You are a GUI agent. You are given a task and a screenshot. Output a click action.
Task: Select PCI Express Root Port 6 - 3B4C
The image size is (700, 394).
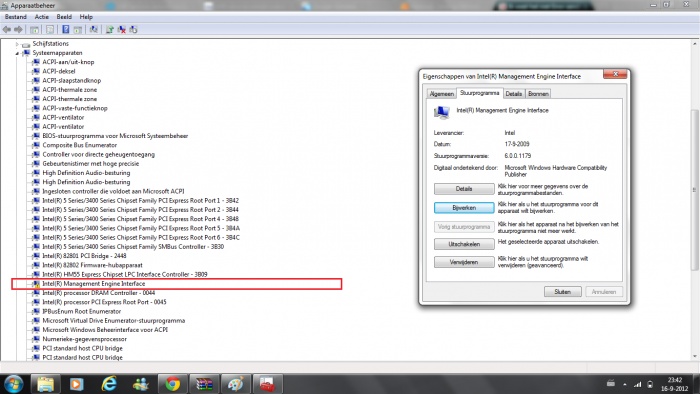coord(141,238)
